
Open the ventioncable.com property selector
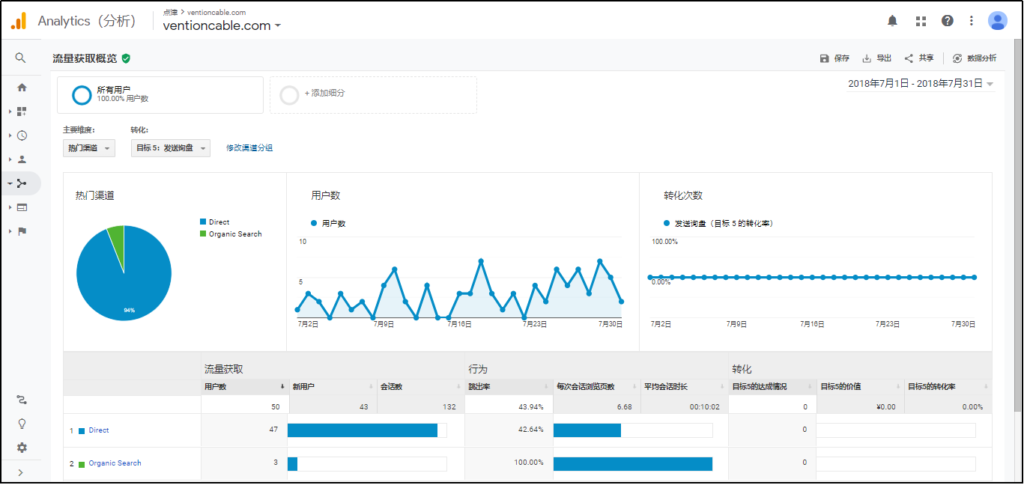click(222, 25)
